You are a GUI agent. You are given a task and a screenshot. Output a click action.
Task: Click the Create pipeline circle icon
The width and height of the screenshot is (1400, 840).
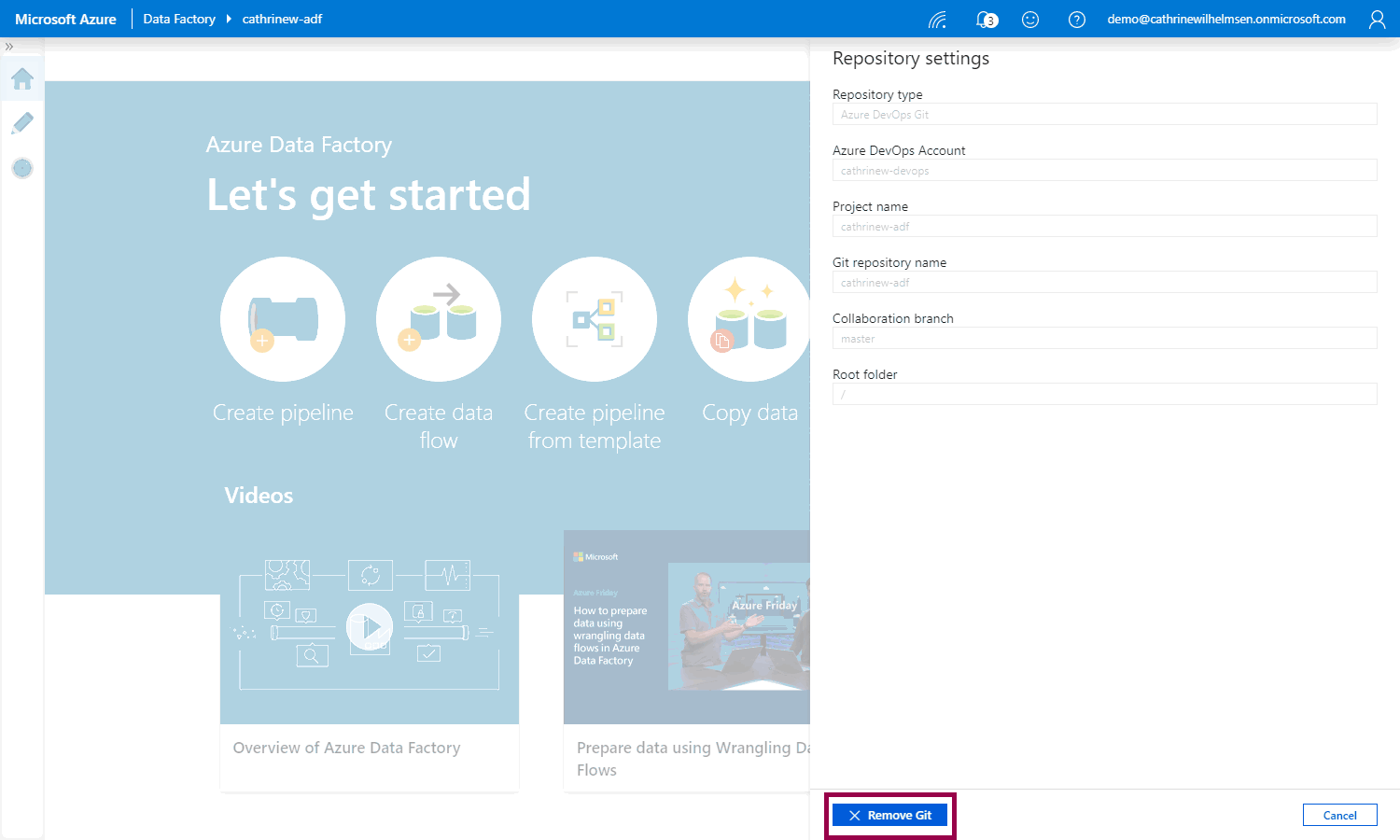click(x=283, y=319)
